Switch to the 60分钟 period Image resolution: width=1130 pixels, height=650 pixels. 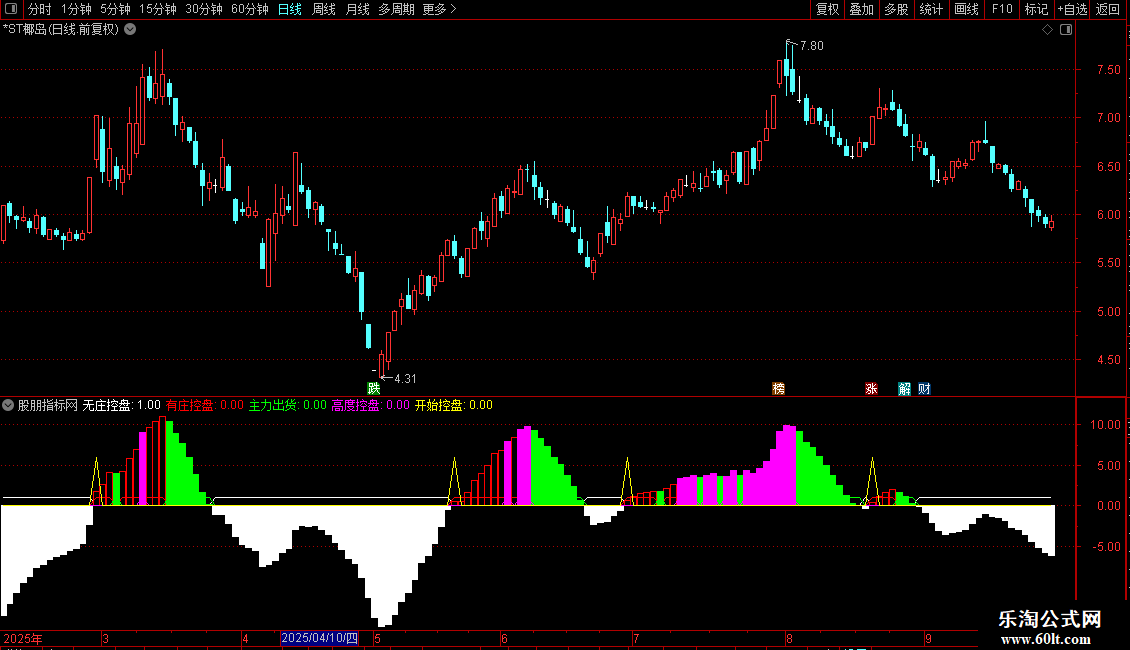[x=250, y=9]
